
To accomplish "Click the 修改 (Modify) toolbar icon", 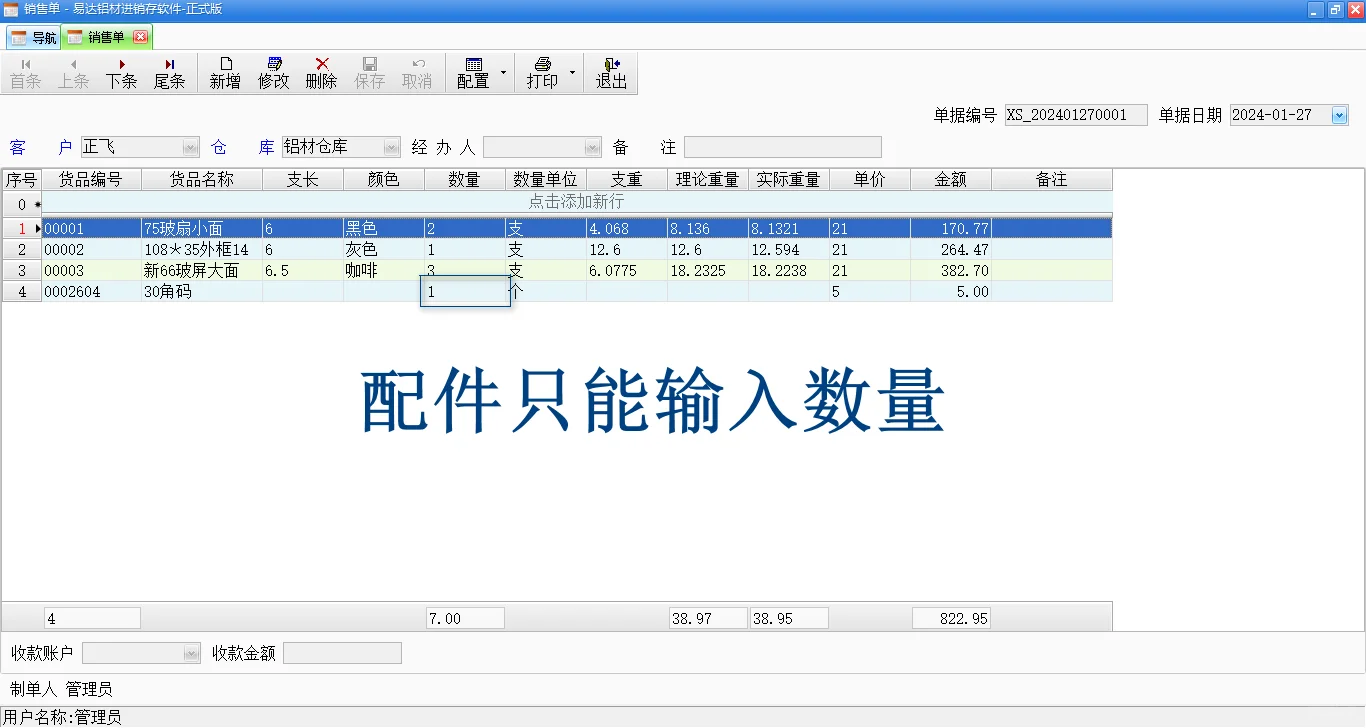I will click(x=272, y=72).
